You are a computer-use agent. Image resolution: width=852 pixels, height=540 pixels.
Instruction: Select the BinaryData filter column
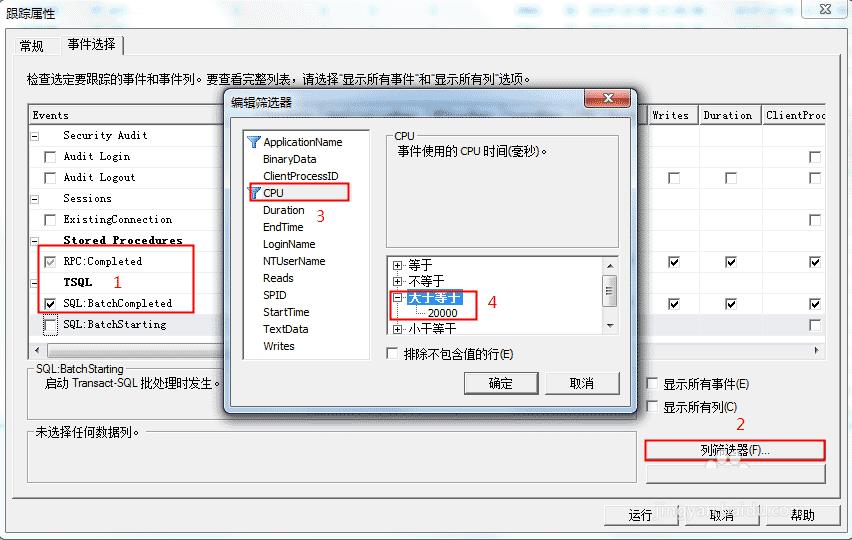[290, 159]
